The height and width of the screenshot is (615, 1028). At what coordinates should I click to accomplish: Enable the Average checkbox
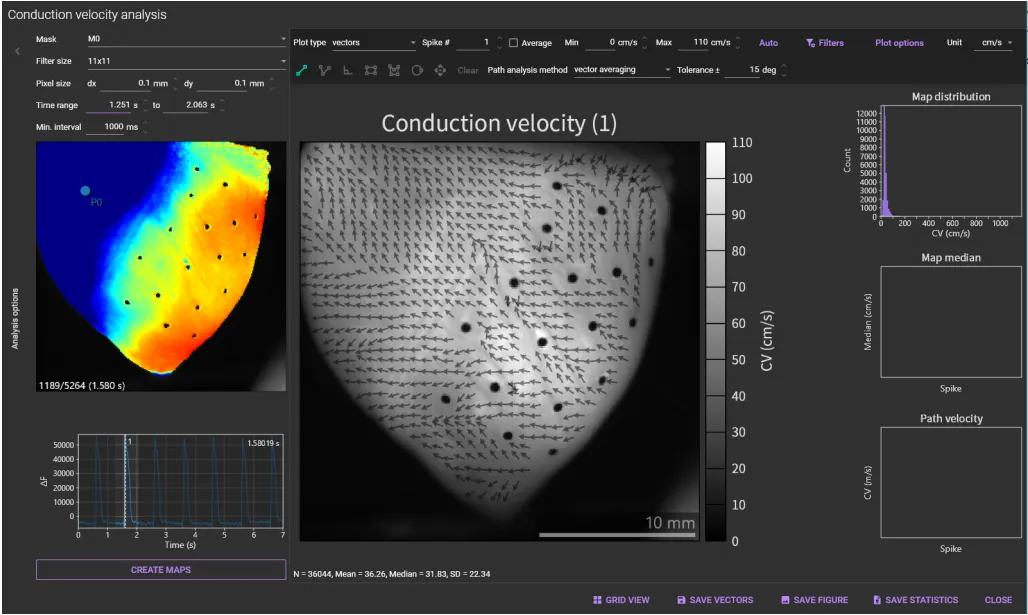tap(514, 43)
